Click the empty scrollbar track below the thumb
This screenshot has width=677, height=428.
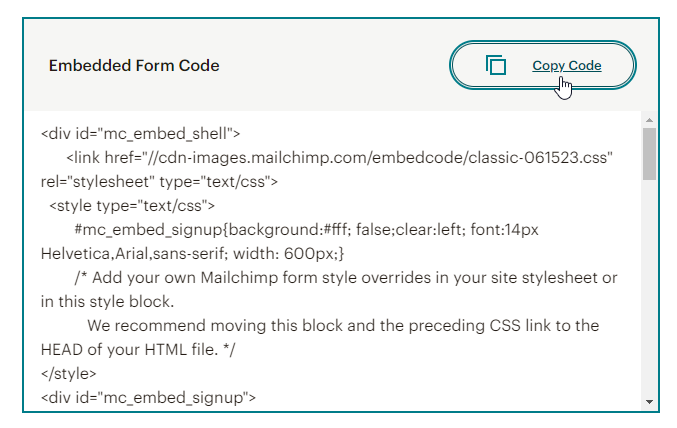(x=649, y=290)
